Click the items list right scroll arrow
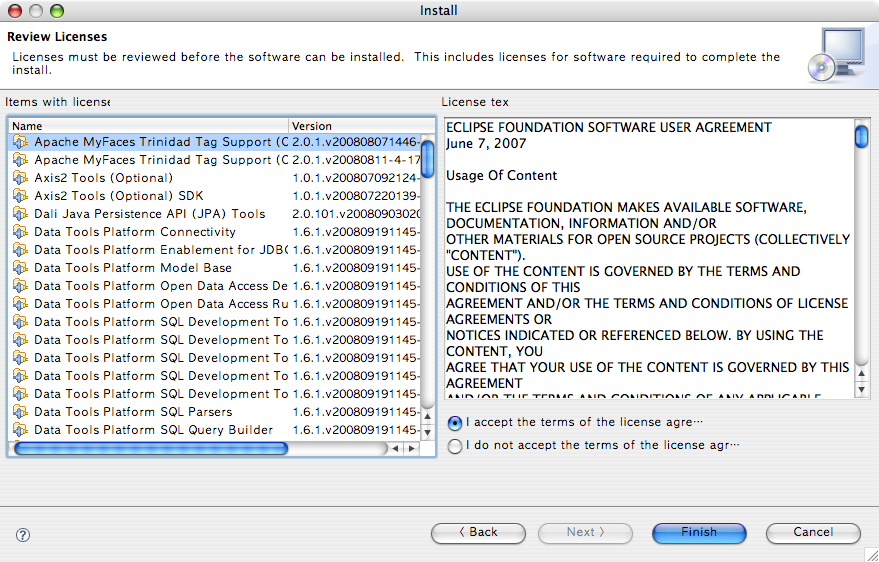 click(411, 448)
